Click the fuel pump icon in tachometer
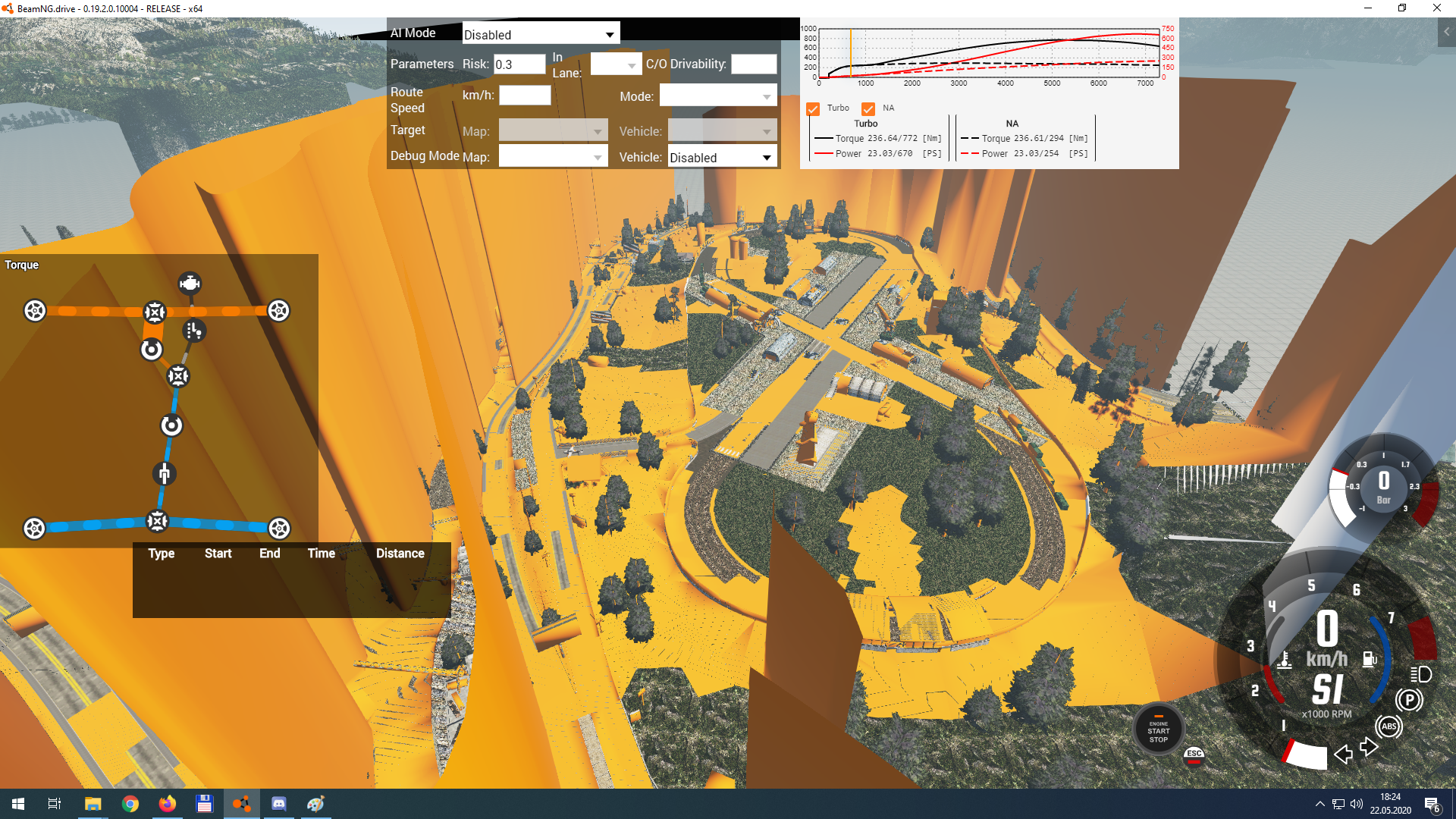Viewport: 1456px width, 819px height. [1370, 659]
